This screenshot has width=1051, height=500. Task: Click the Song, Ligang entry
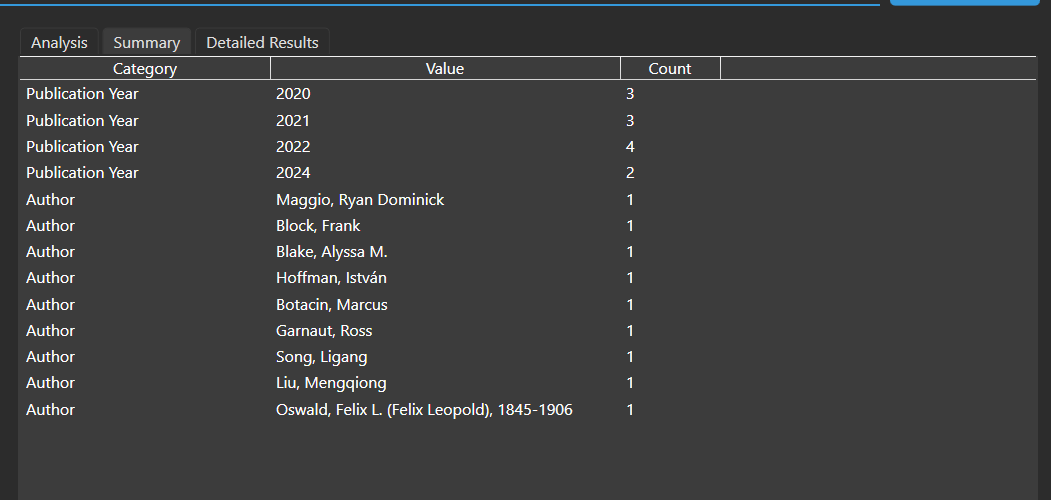[x=321, y=357]
